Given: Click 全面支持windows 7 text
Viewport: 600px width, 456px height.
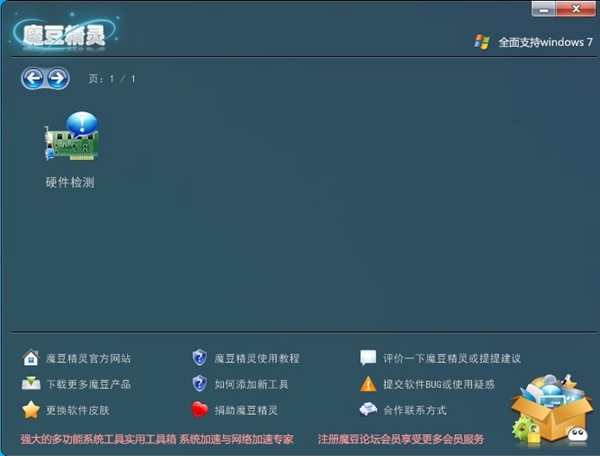Looking at the screenshot, I should pos(545,42).
